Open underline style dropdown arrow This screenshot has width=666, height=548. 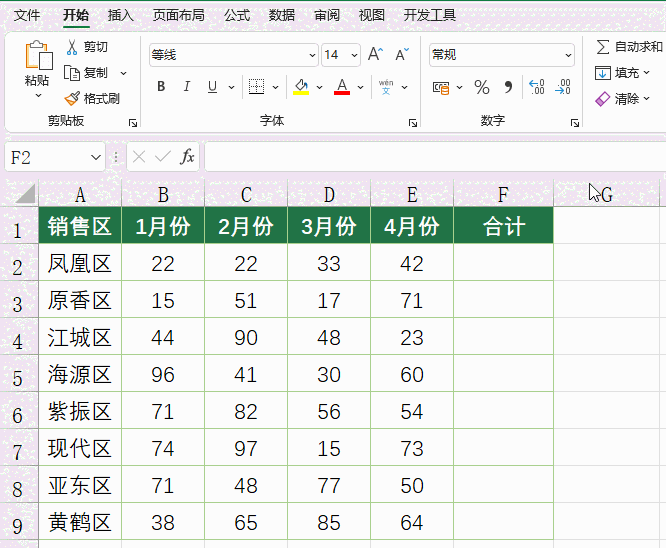pyautogui.click(x=231, y=87)
